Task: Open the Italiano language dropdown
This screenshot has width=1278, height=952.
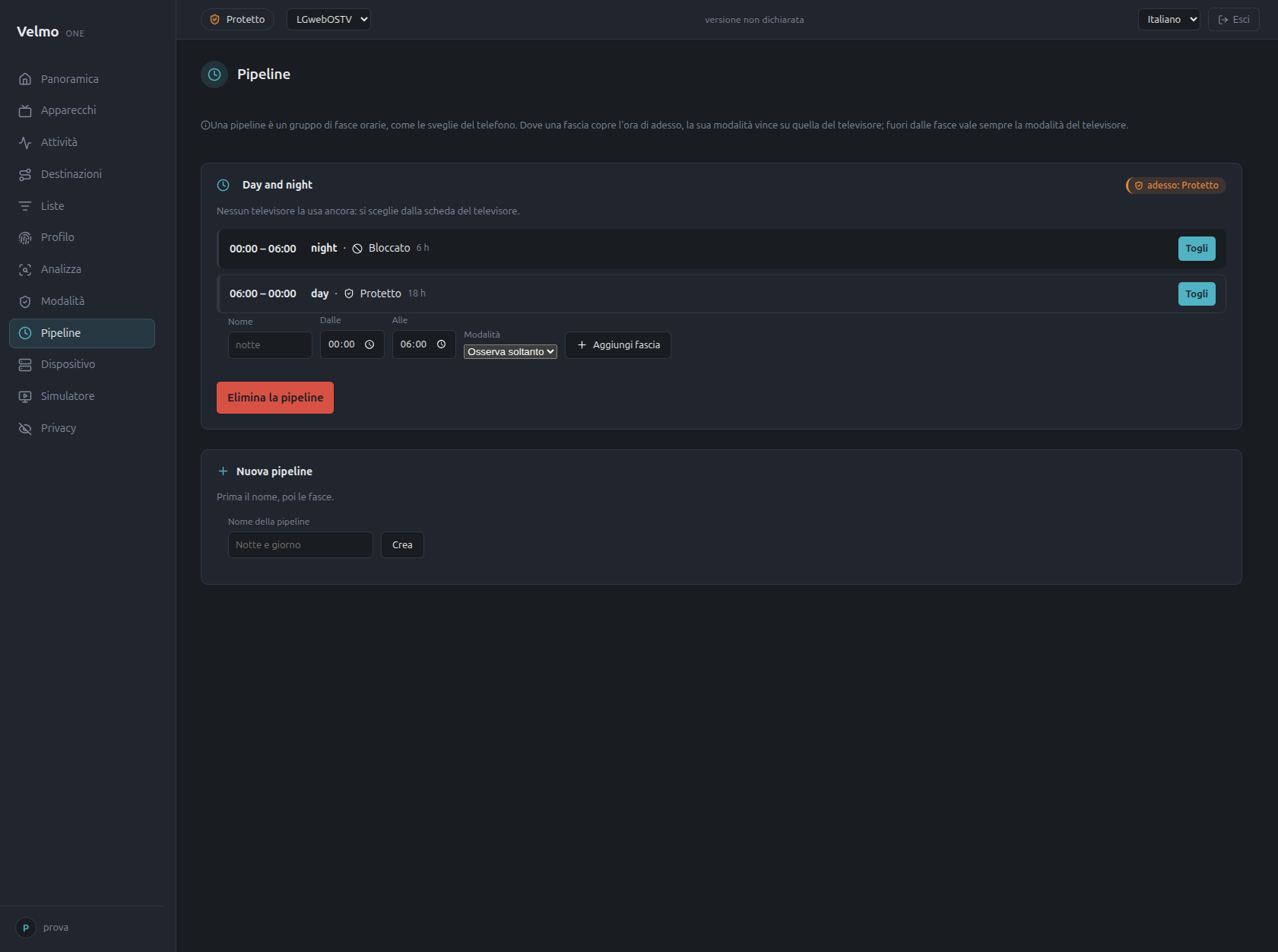Action: tap(1169, 20)
